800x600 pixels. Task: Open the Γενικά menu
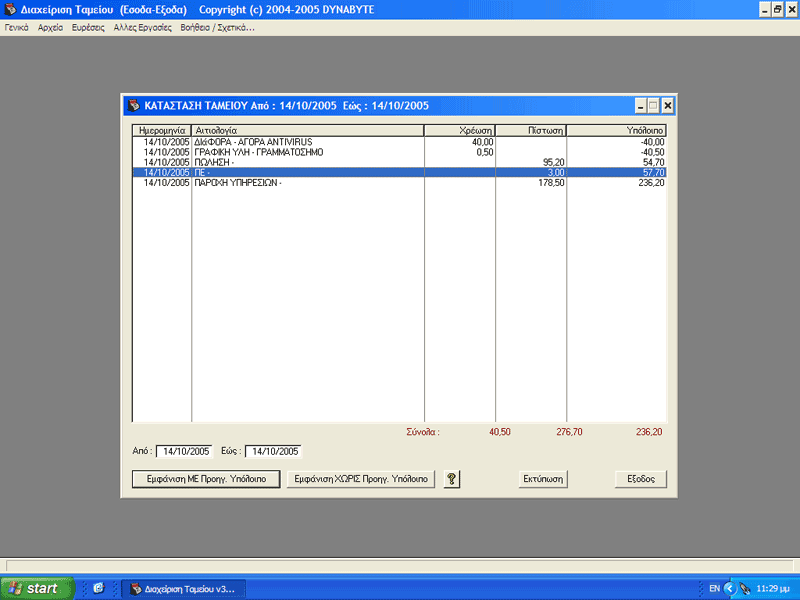(x=16, y=28)
